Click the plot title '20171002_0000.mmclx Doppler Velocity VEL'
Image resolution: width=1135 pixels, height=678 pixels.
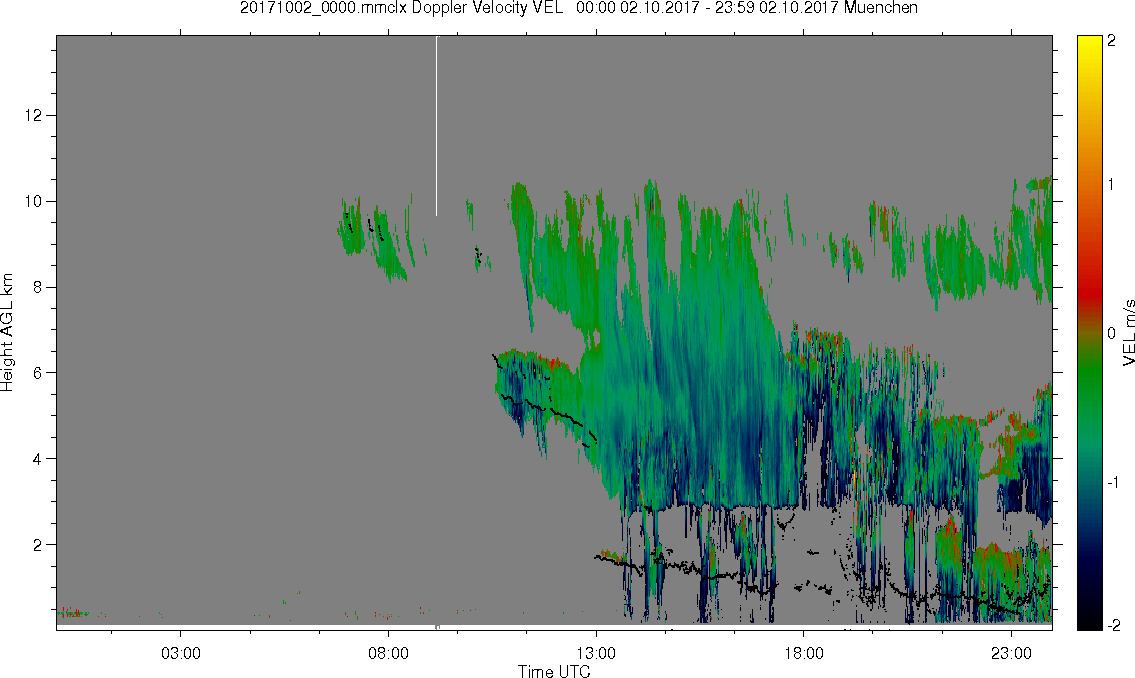(x=401, y=8)
